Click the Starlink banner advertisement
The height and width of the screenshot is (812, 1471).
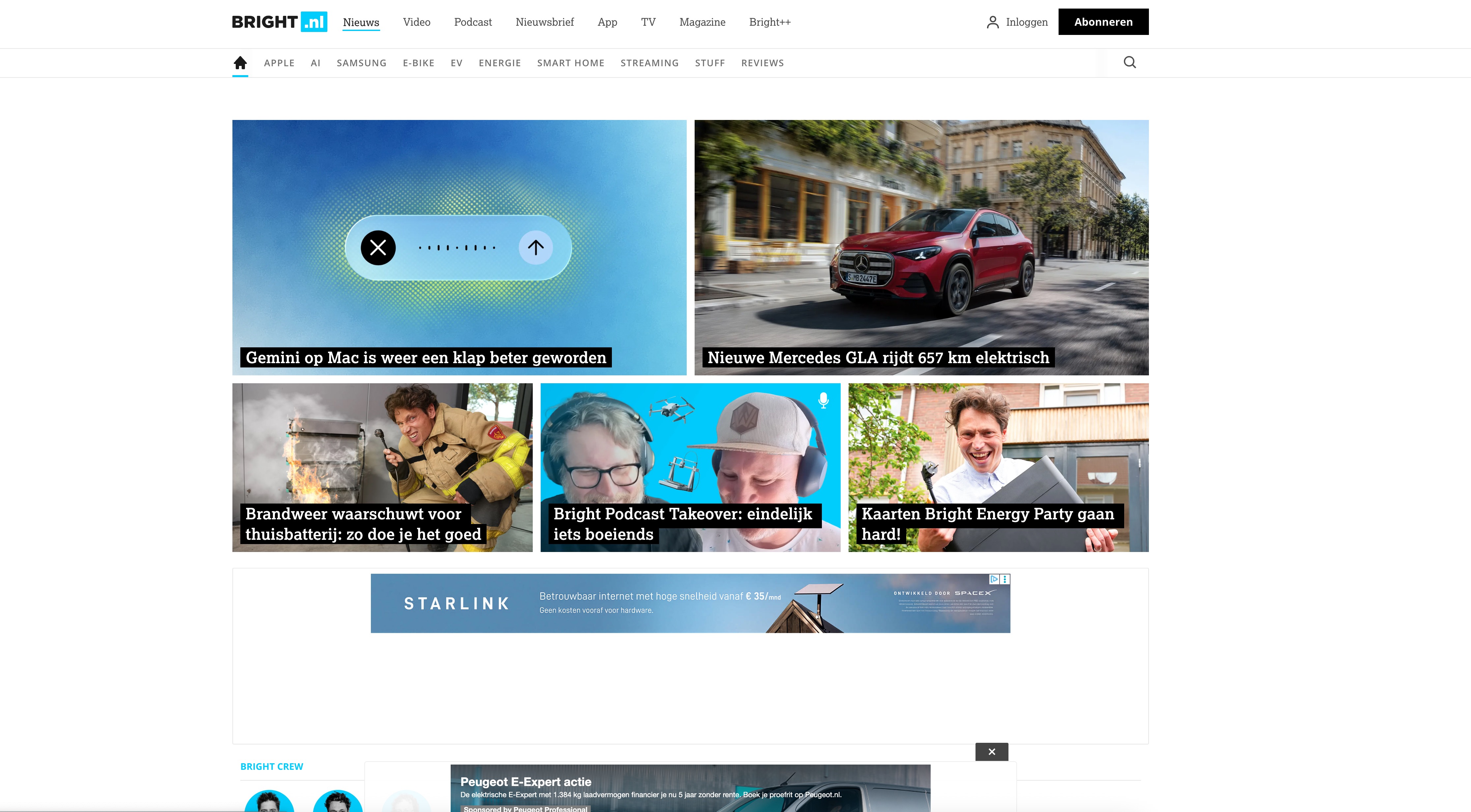click(x=690, y=603)
